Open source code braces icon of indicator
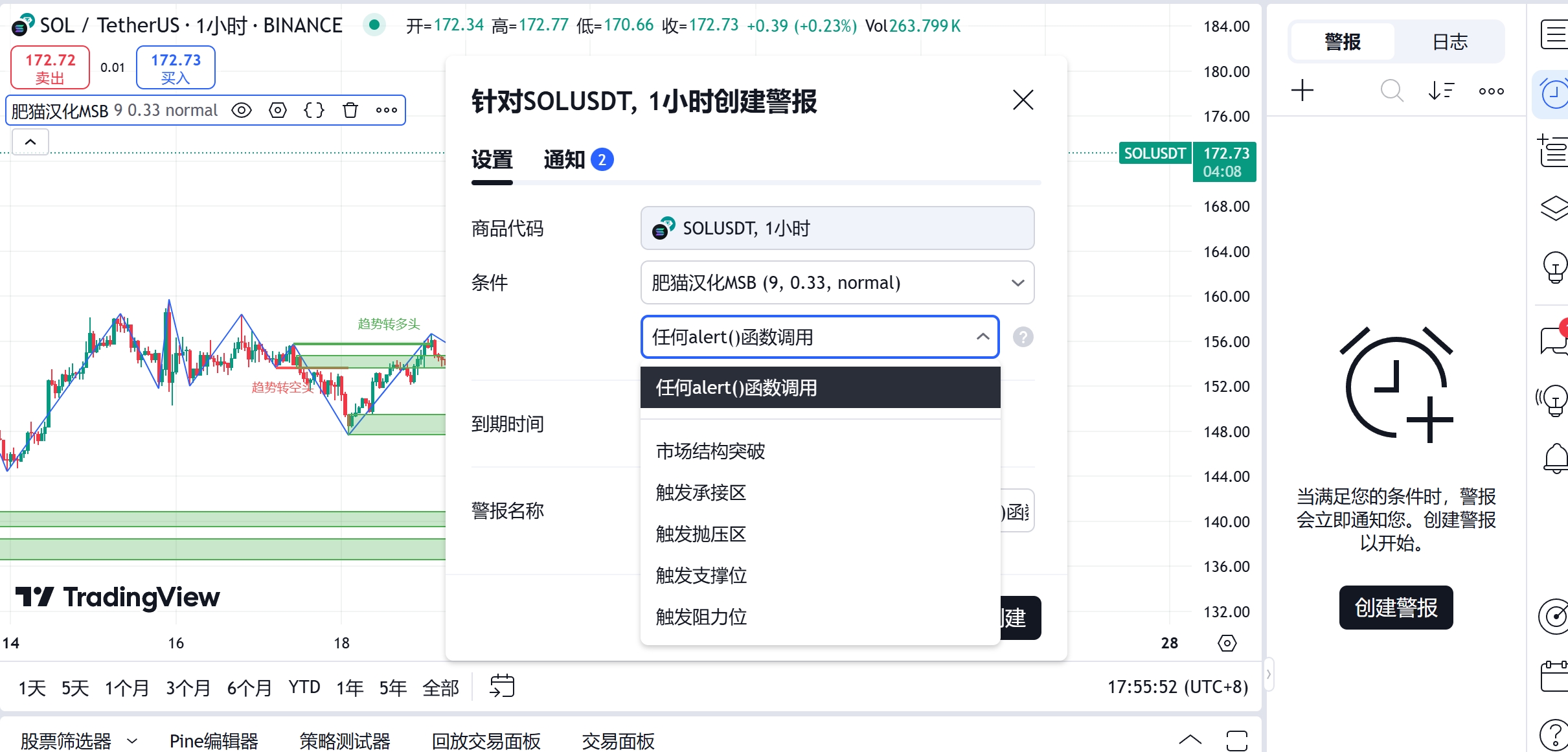The height and width of the screenshot is (752, 1568). (x=314, y=110)
